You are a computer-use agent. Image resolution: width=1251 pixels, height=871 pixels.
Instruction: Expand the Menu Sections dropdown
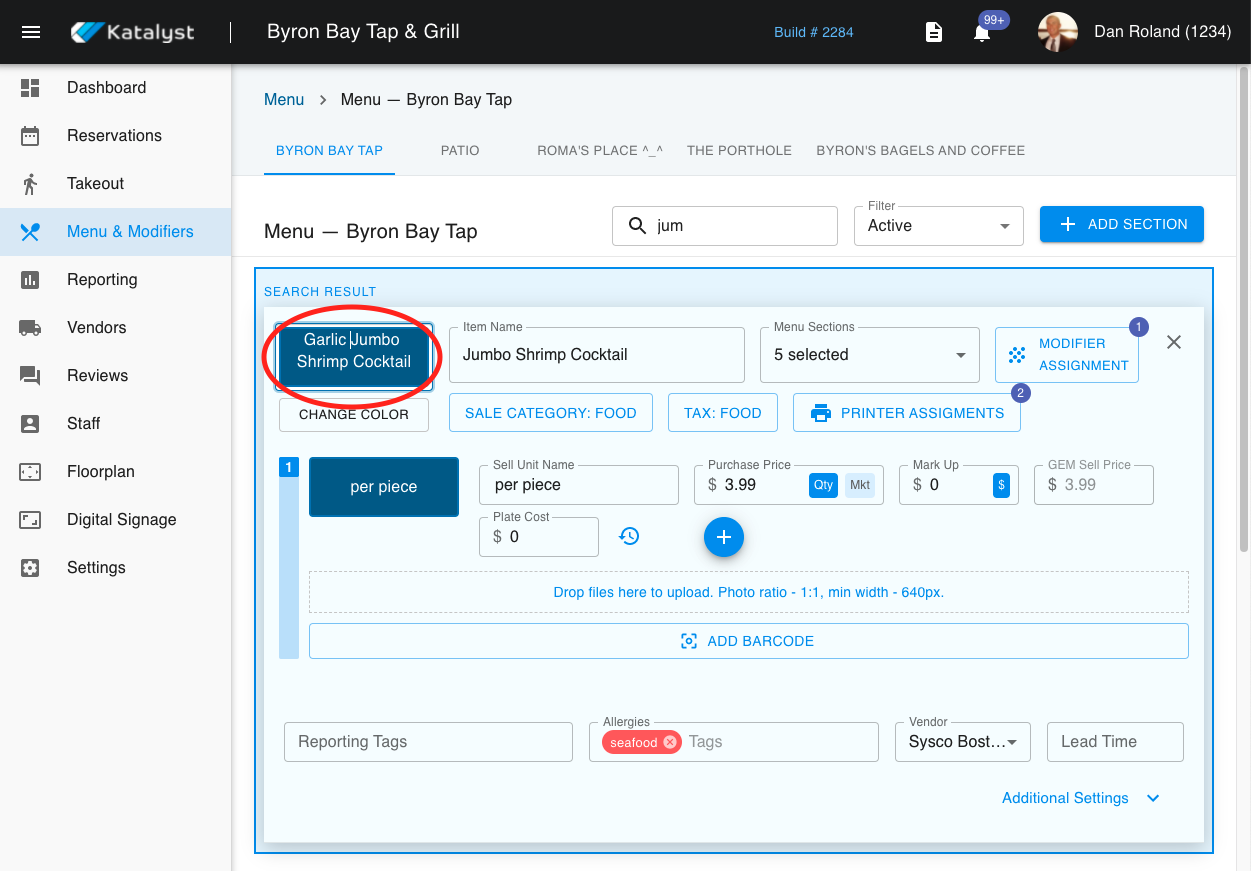click(x=869, y=355)
